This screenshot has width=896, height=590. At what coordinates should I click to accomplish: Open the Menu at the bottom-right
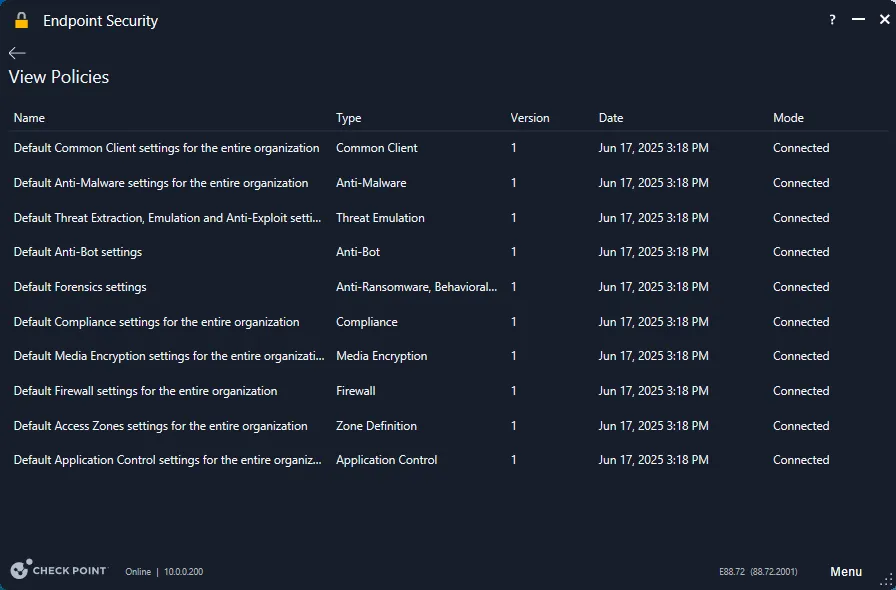[x=846, y=571]
